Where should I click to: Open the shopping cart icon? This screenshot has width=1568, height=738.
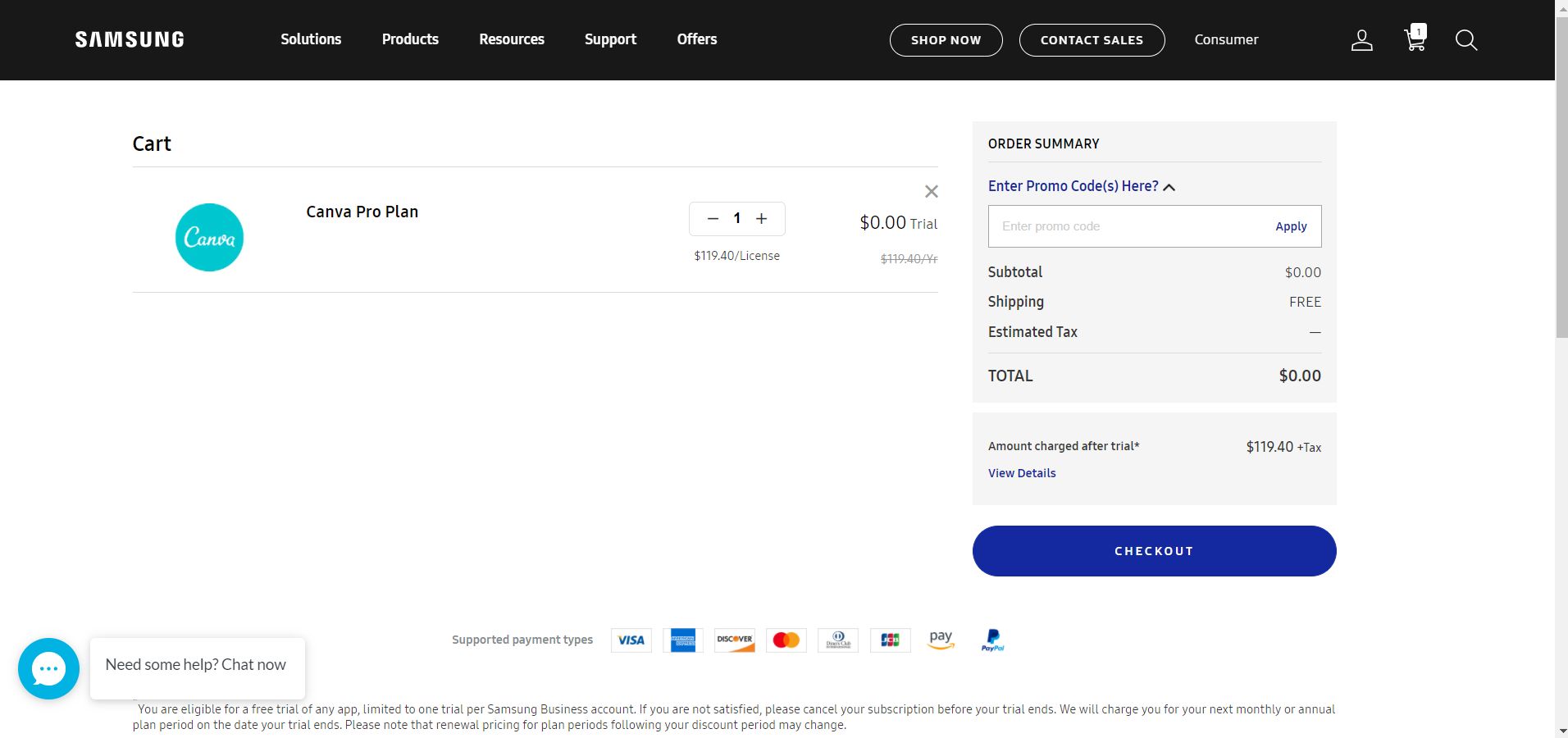point(1415,39)
